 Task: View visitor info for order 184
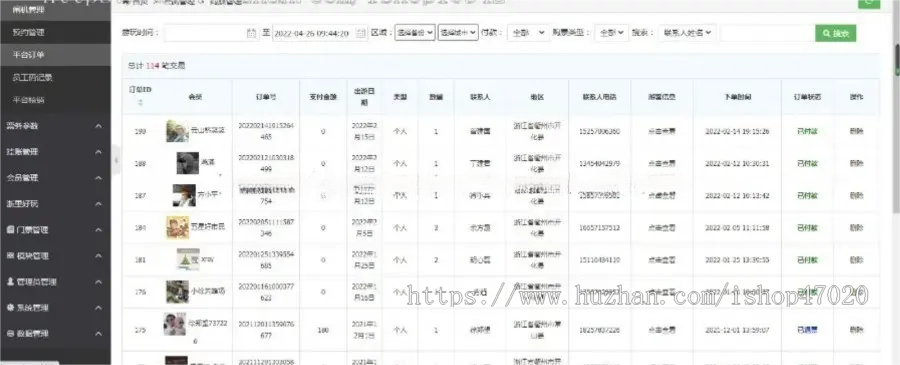click(x=661, y=227)
